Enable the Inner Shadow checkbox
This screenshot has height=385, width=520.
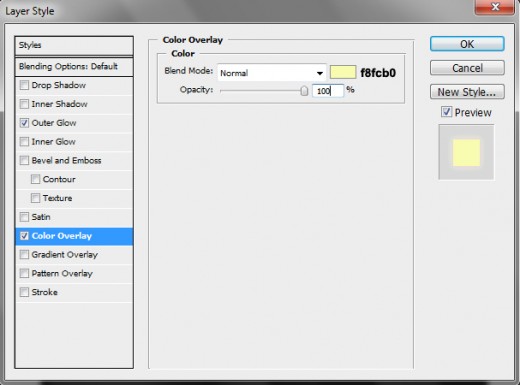coord(24,104)
